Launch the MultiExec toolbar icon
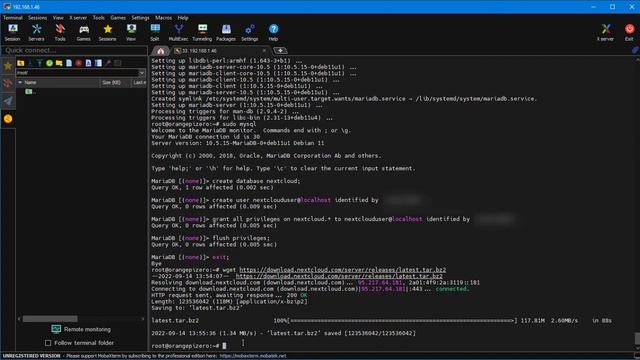Screen dimensions: 640x360 [x=178, y=32]
